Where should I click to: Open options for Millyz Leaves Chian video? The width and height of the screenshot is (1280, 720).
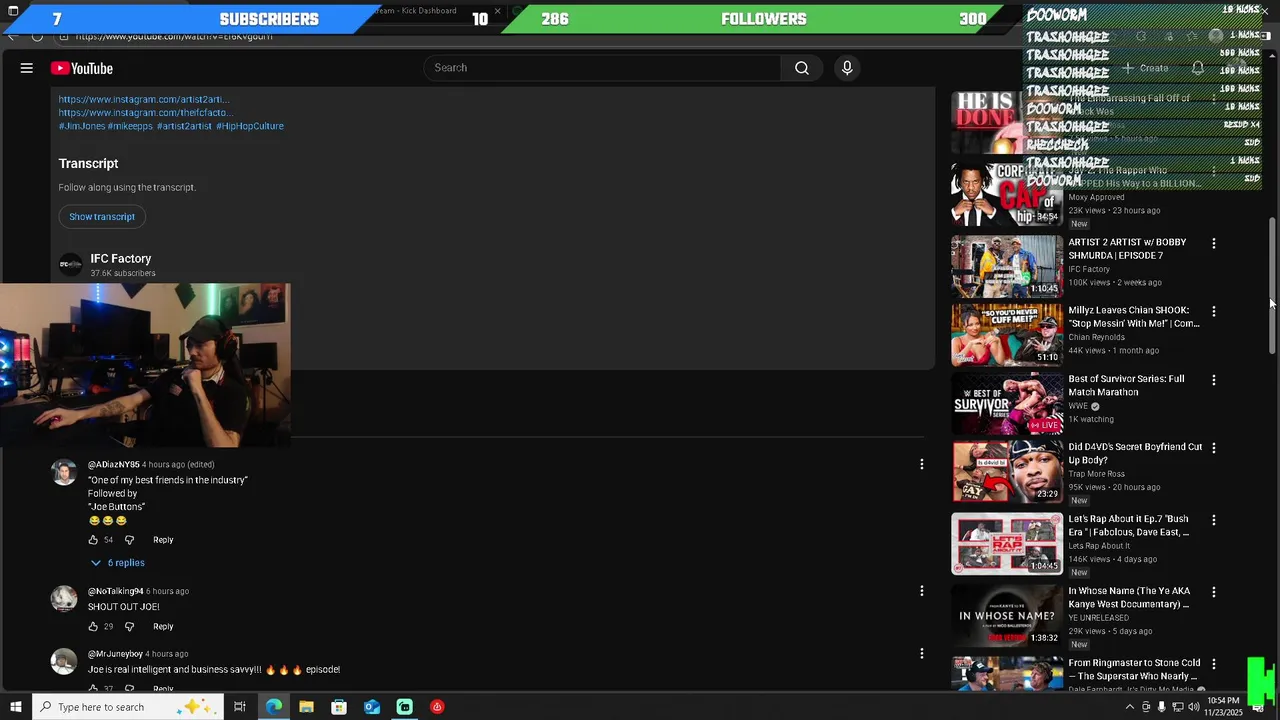pos(1214,311)
